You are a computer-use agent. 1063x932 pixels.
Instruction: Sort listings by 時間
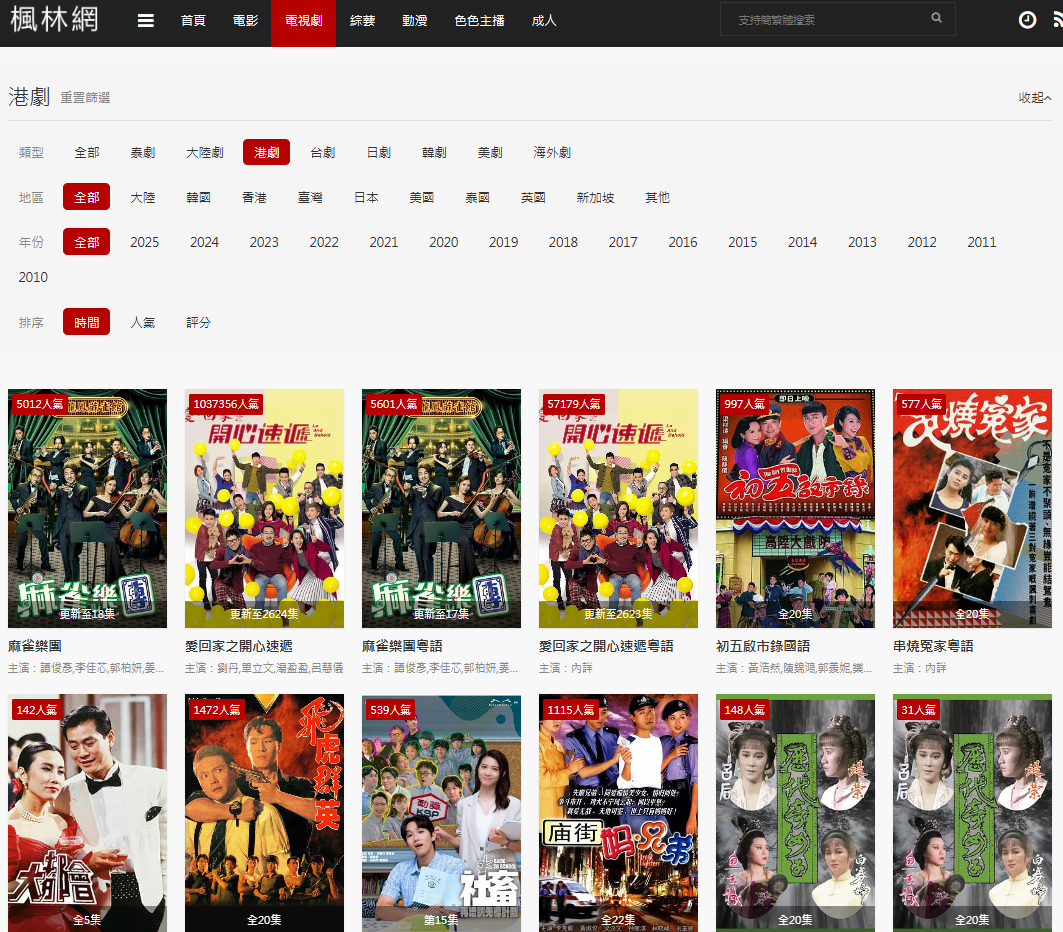(x=87, y=322)
